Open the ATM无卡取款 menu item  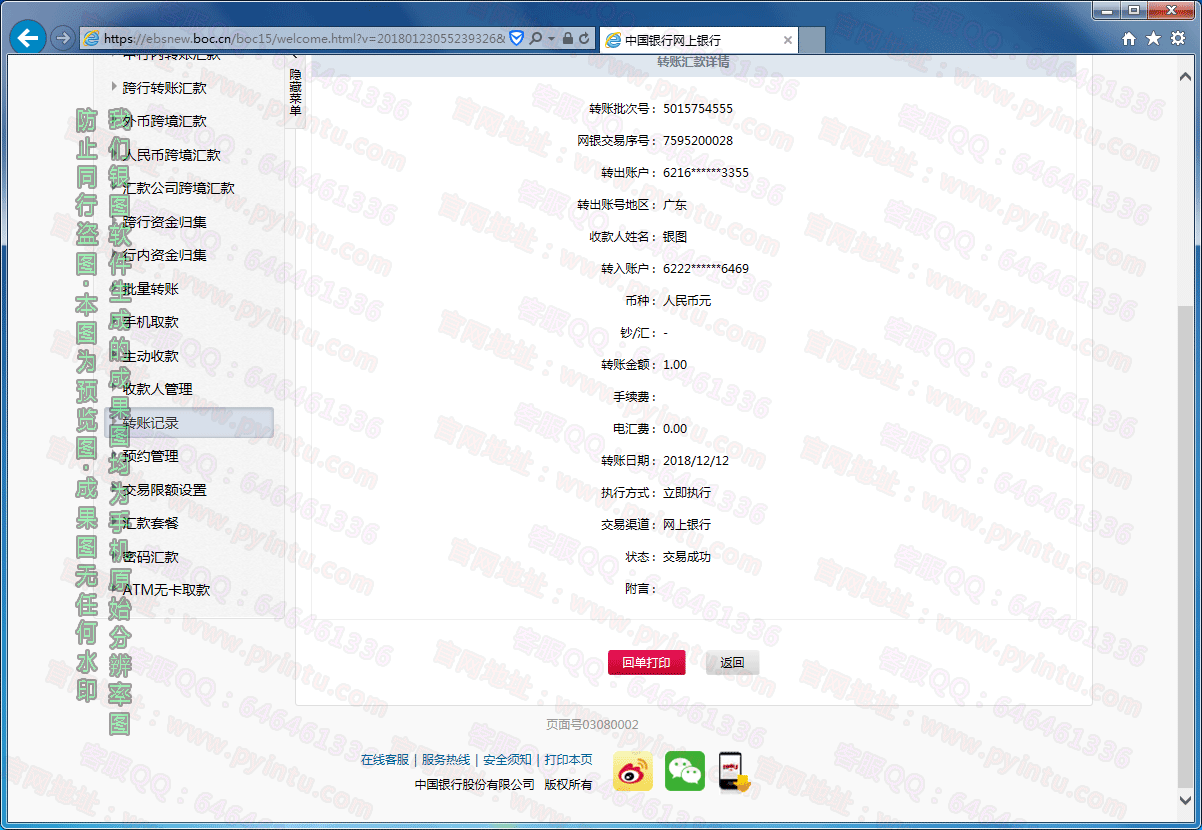[167, 590]
